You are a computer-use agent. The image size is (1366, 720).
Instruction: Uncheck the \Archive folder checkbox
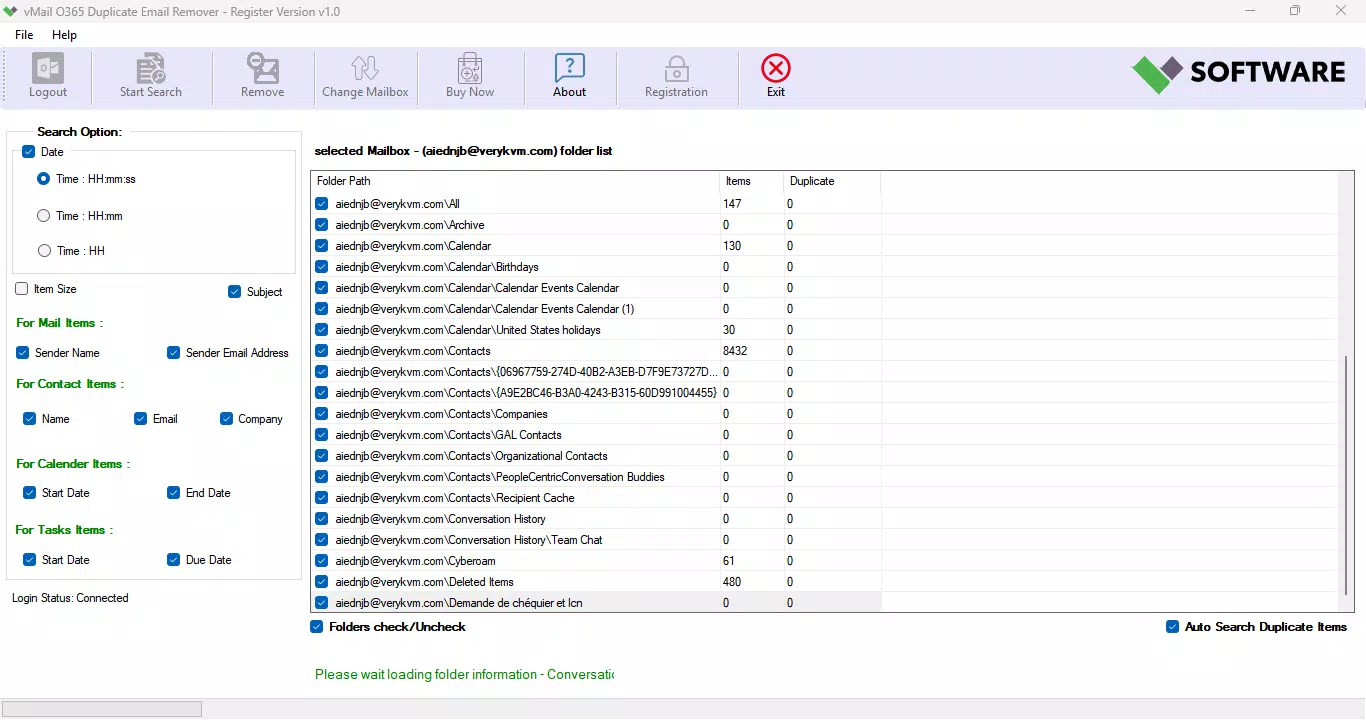point(321,225)
